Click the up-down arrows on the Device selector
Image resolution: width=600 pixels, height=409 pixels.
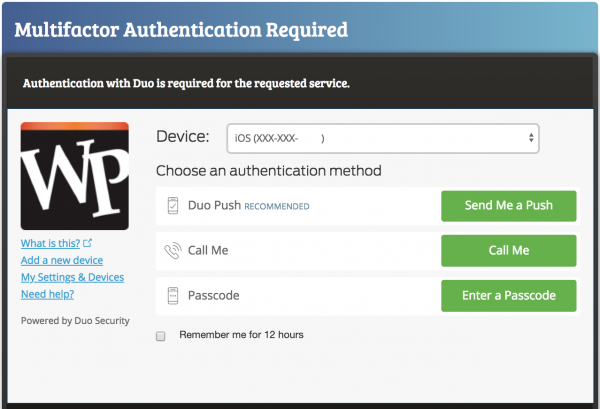pos(530,138)
